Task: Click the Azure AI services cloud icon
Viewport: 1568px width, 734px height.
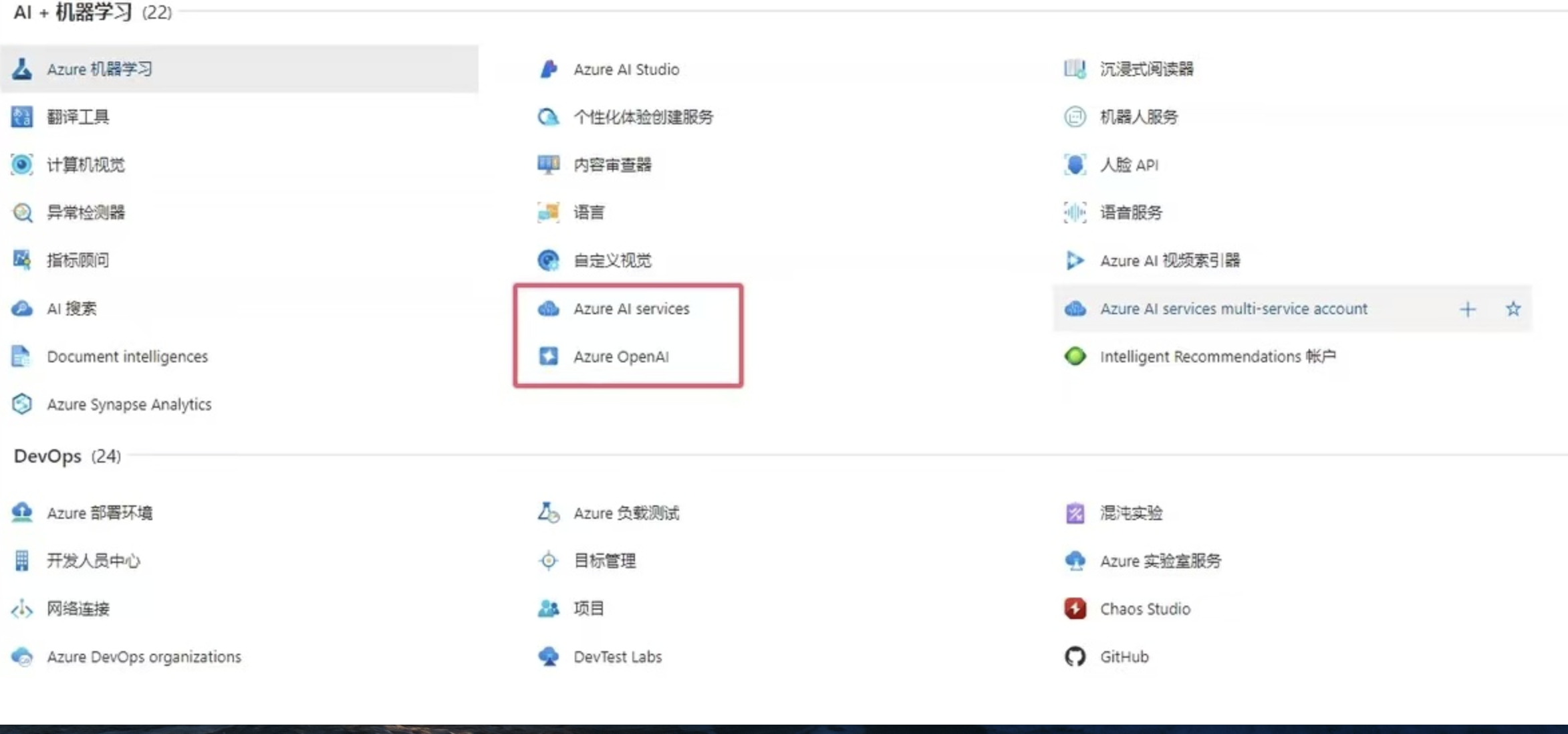Action: pos(549,308)
